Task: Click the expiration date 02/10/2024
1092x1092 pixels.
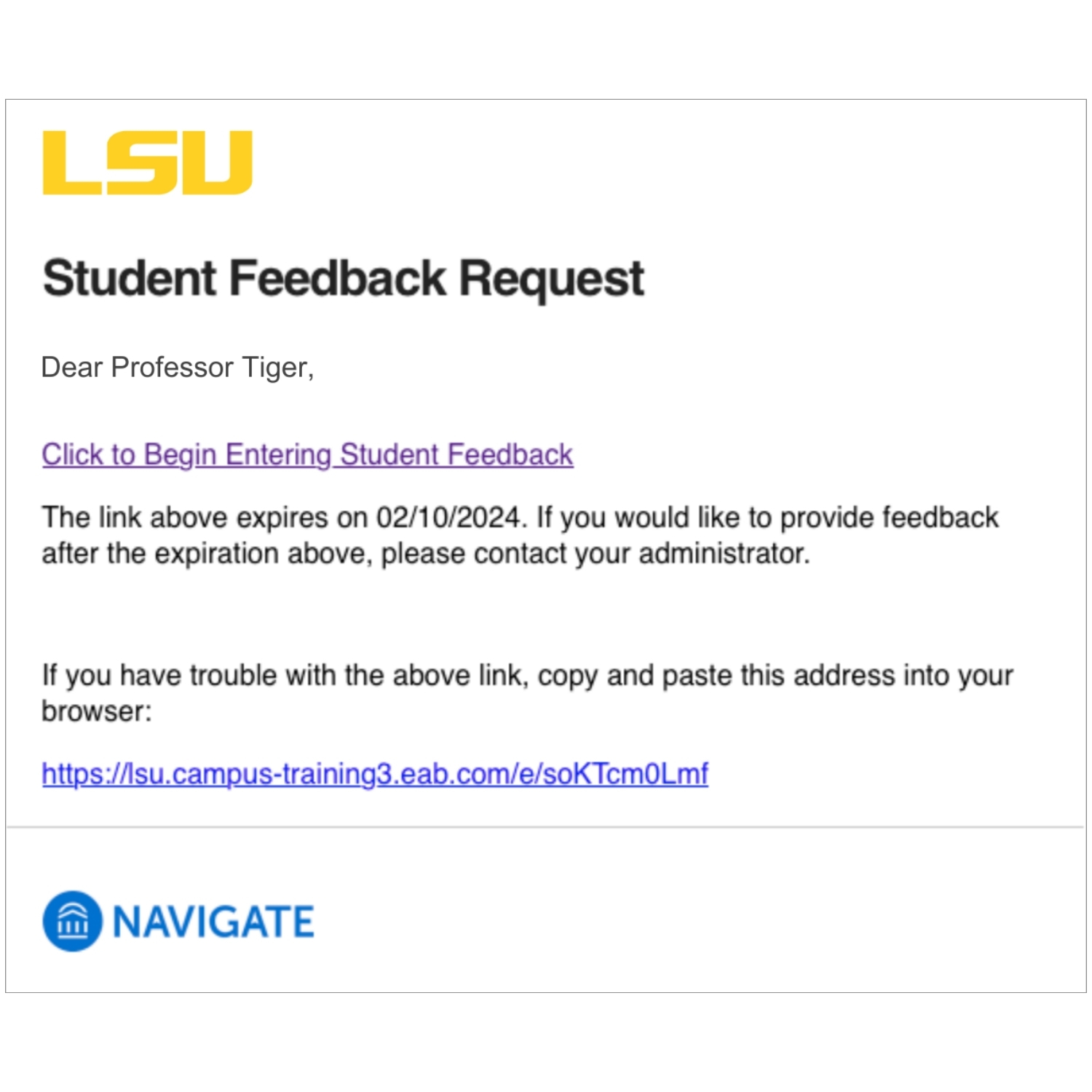Action: click(x=448, y=518)
